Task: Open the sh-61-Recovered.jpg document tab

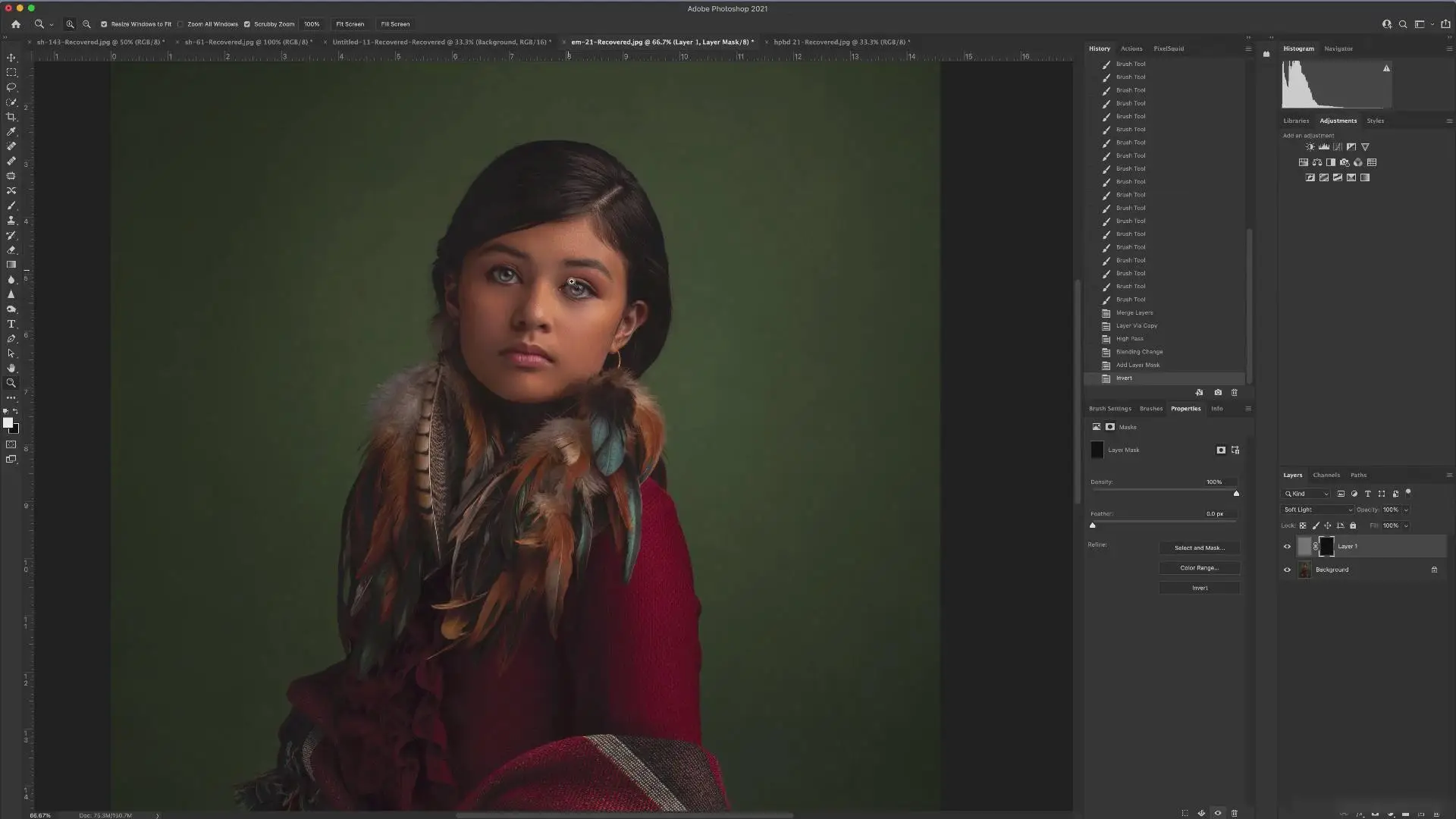Action: click(248, 42)
